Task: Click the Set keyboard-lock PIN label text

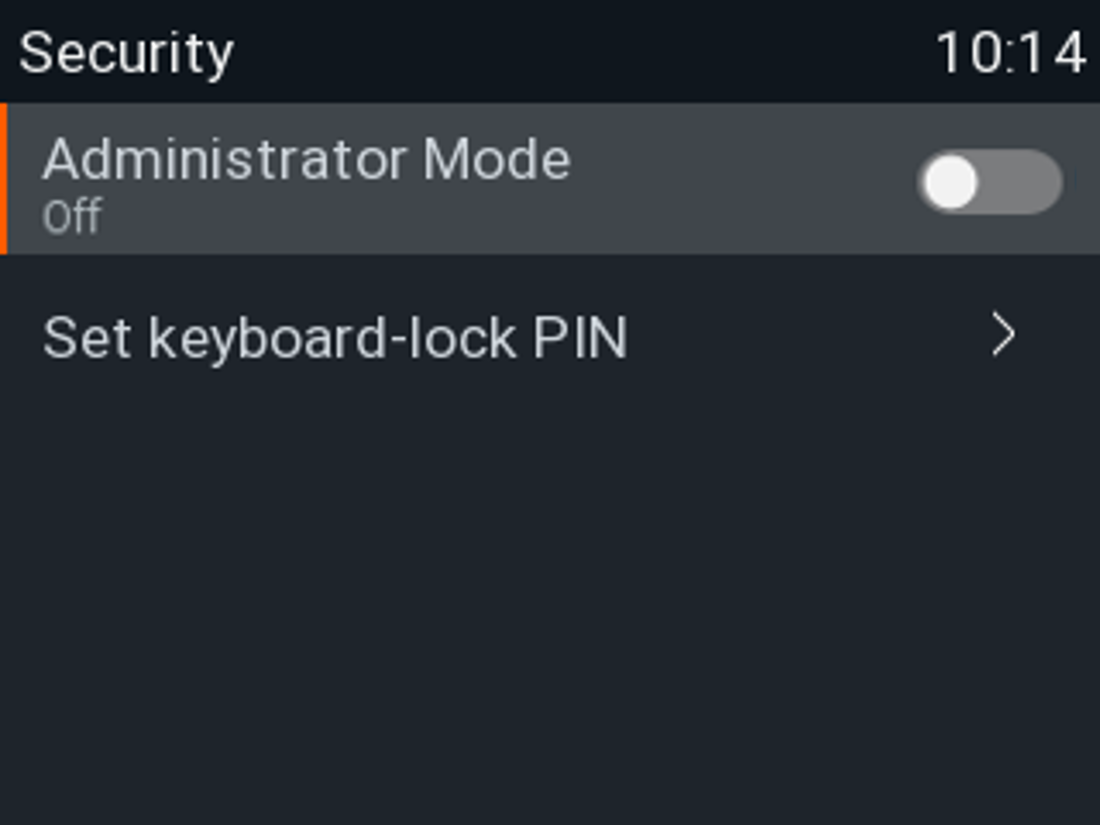Action: [x=335, y=338]
